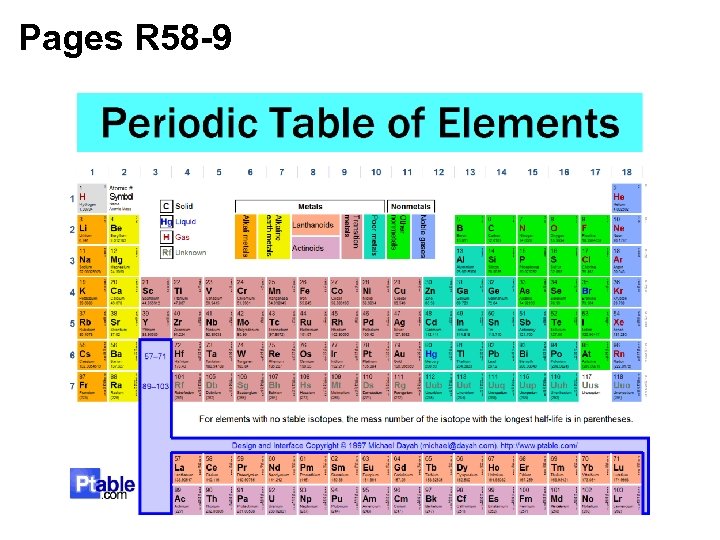This screenshot has height=540, width=720.
Task: Select the Solid state legend box 'C'
Action: (166, 206)
